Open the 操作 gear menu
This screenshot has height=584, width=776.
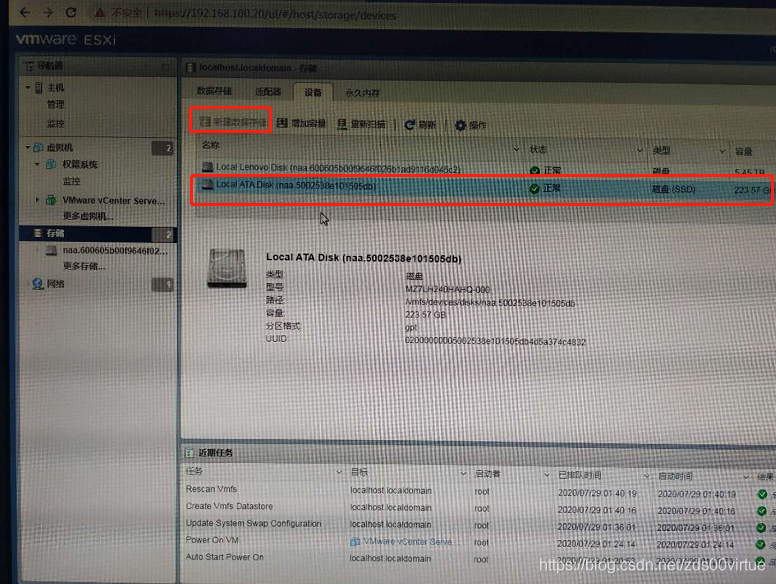(471, 125)
